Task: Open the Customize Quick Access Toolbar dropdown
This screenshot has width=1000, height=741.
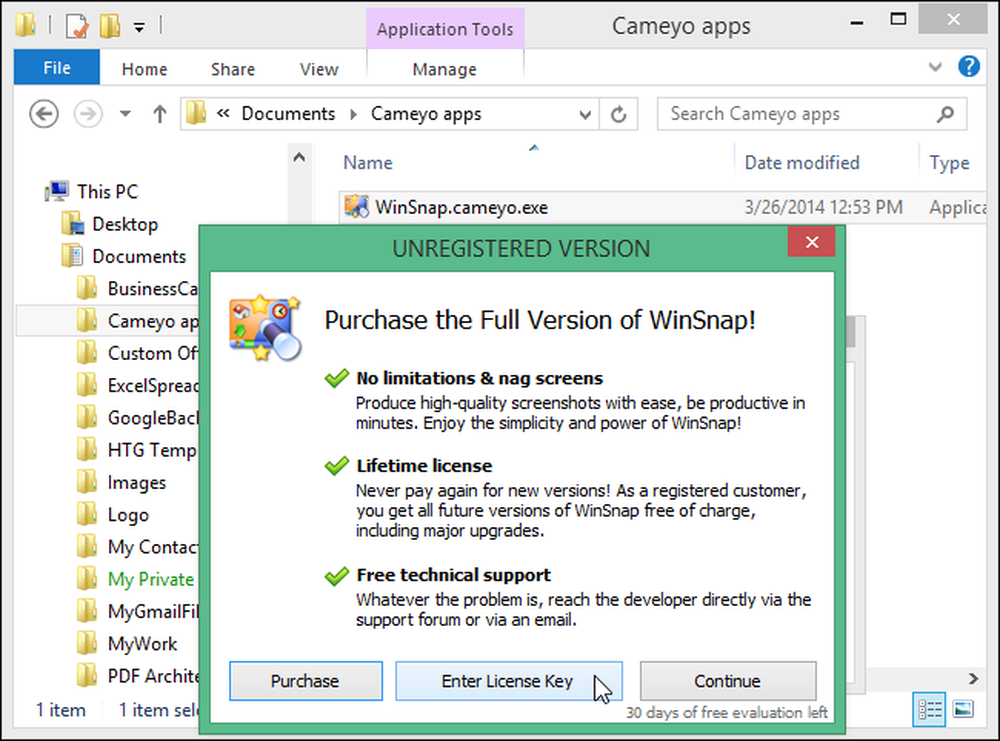Action: pos(139,27)
